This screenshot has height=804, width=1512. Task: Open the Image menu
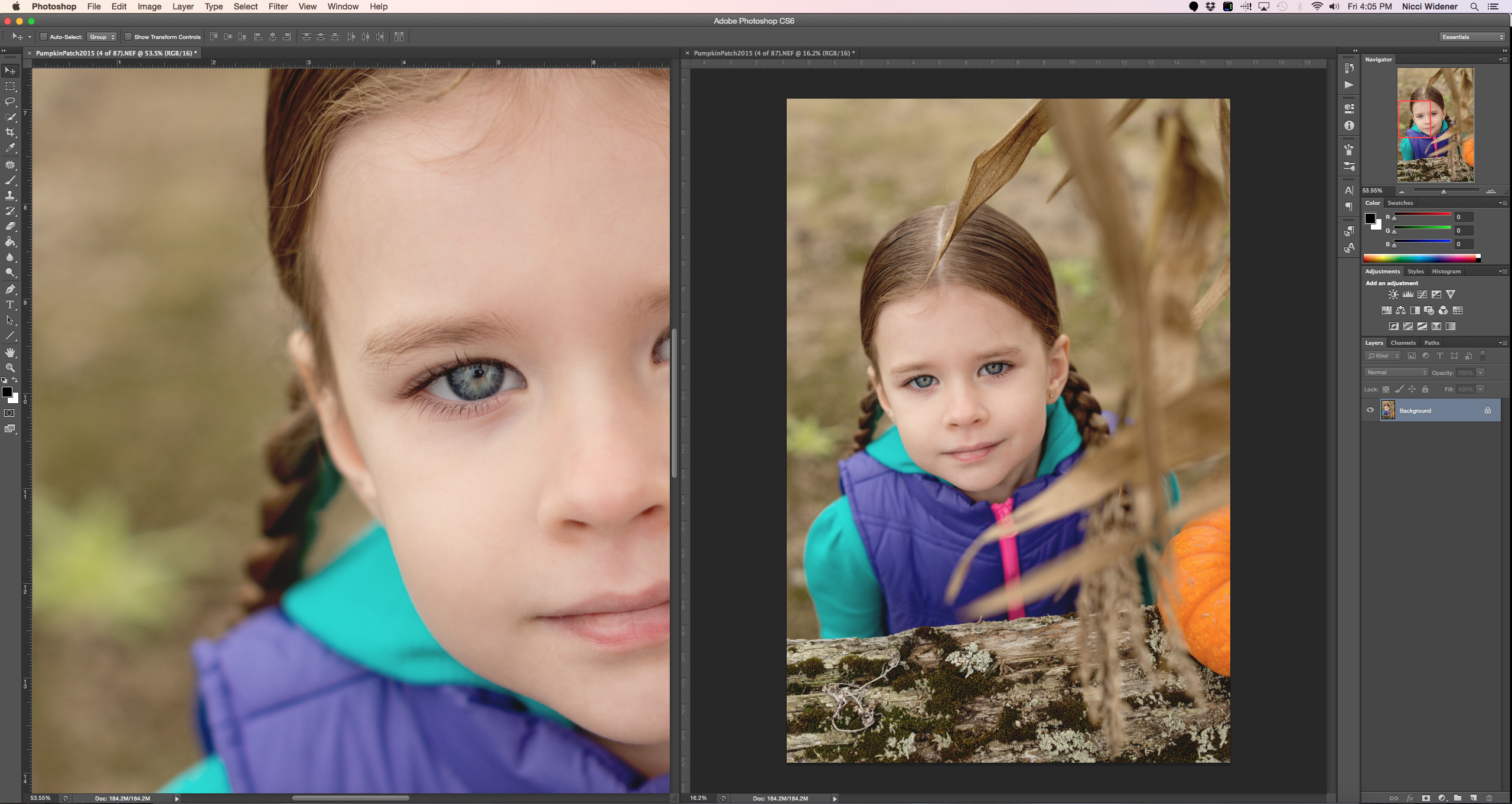[x=148, y=6]
